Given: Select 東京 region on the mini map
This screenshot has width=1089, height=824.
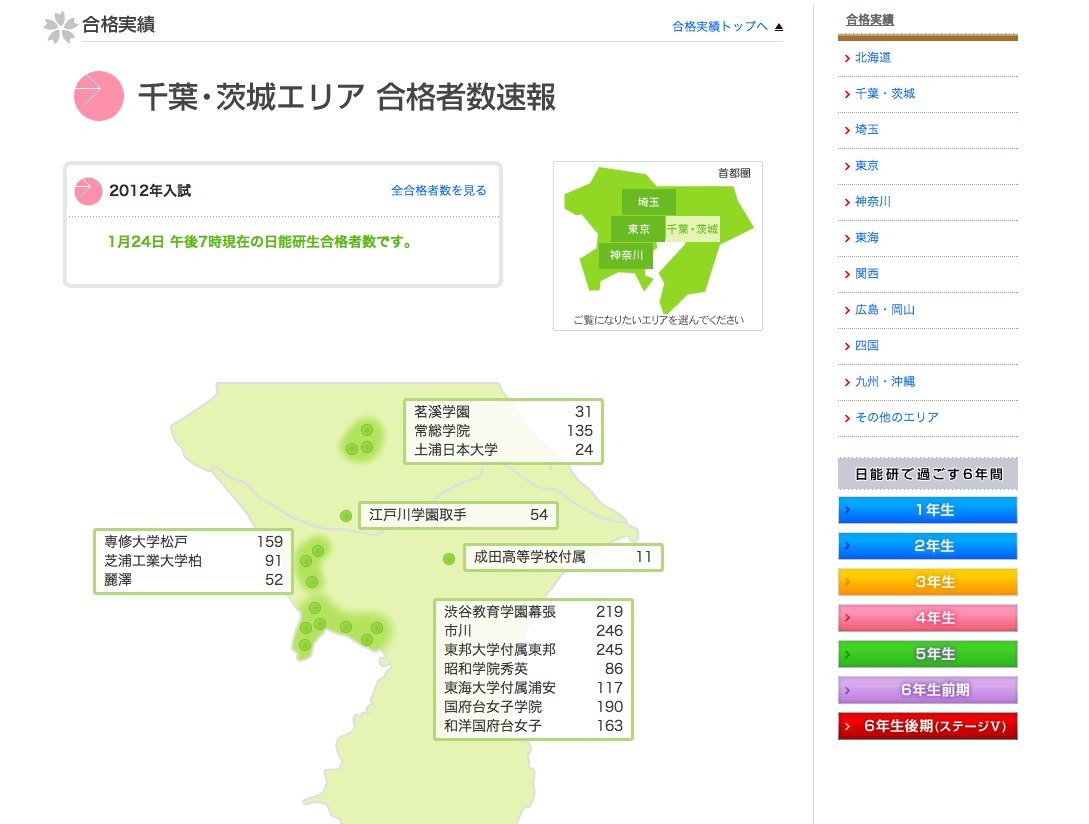Looking at the screenshot, I should (x=638, y=229).
